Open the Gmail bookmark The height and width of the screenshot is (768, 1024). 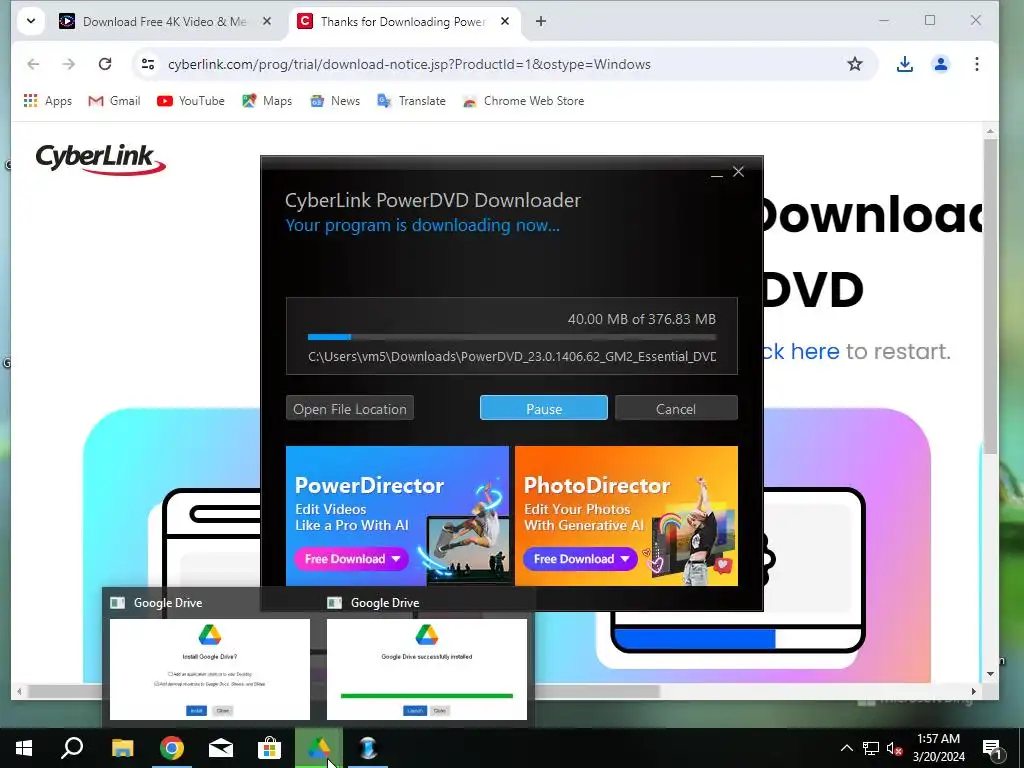[x=114, y=101]
